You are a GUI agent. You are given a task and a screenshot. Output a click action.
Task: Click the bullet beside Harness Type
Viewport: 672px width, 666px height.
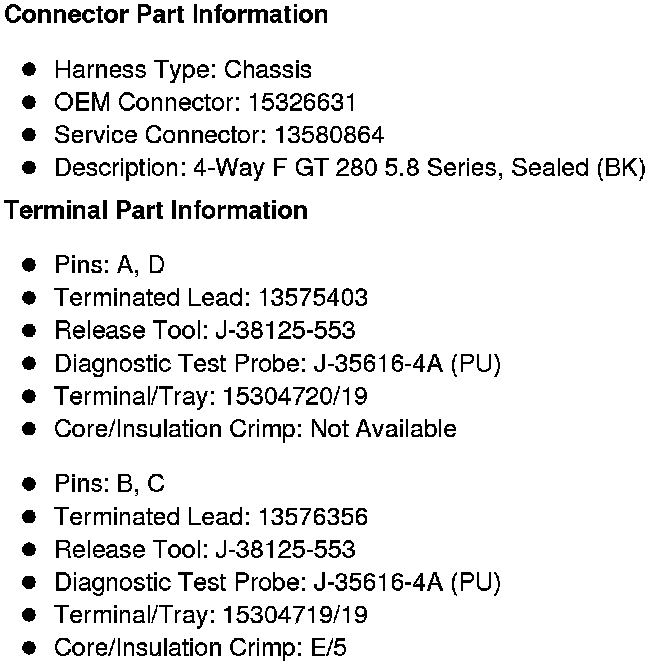(30, 70)
